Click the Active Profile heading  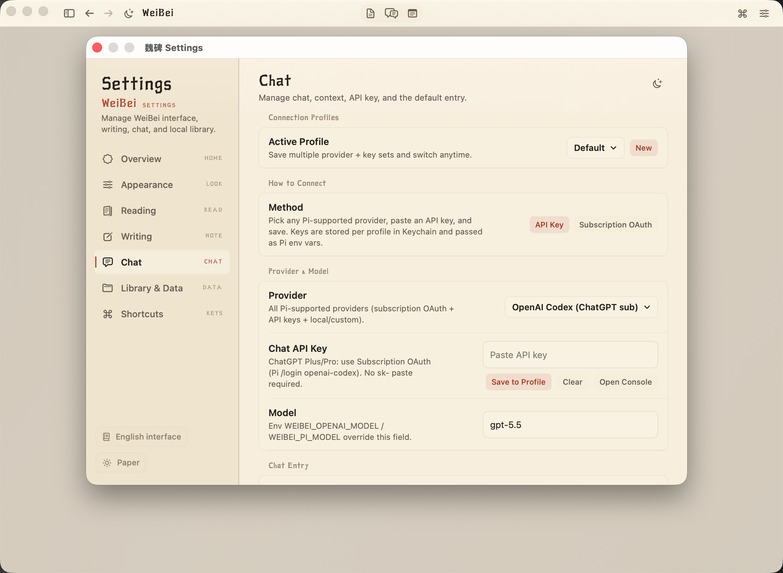299,142
